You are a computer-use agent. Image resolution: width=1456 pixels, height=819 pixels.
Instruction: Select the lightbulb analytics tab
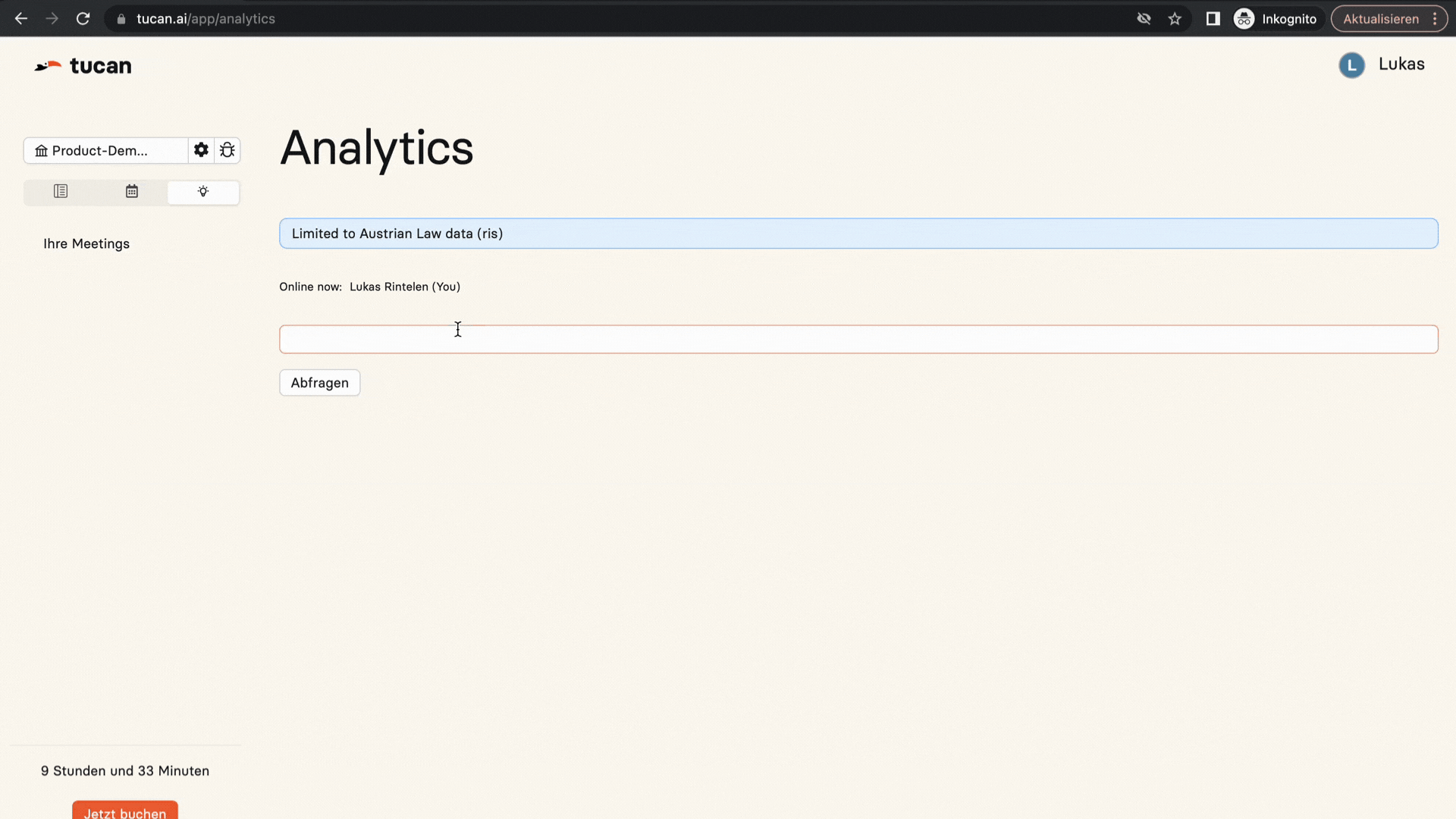(x=203, y=192)
